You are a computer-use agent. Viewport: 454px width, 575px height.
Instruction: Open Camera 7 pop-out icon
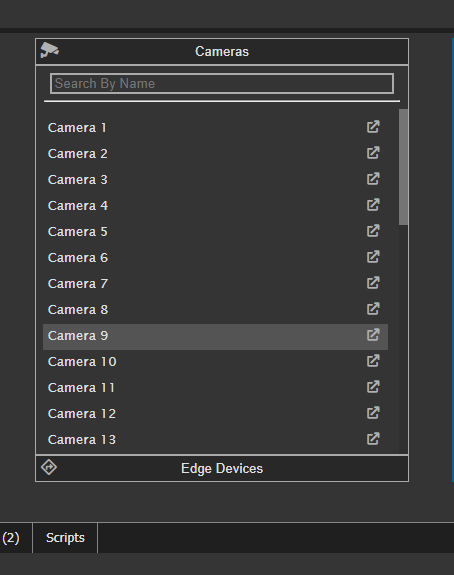(373, 283)
